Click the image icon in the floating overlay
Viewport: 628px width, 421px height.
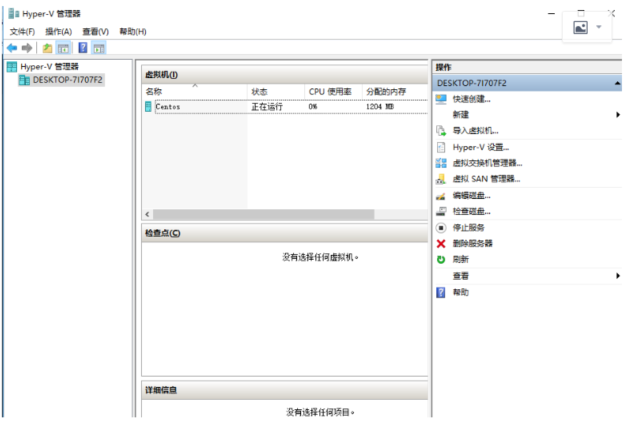(x=580, y=27)
